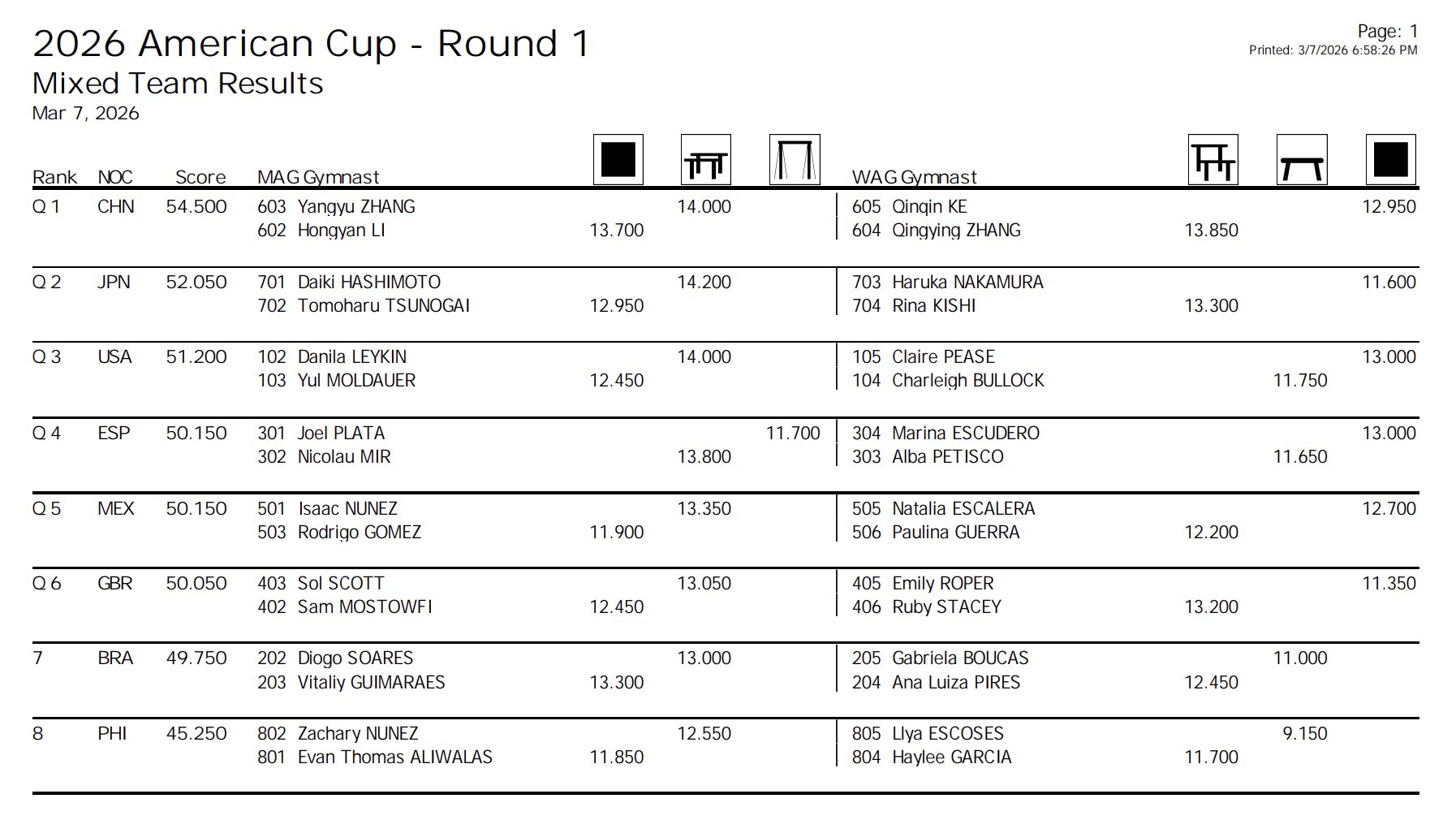1456x820 pixels.
Task: Click China's team score 54.500
Action: click(196, 206)
